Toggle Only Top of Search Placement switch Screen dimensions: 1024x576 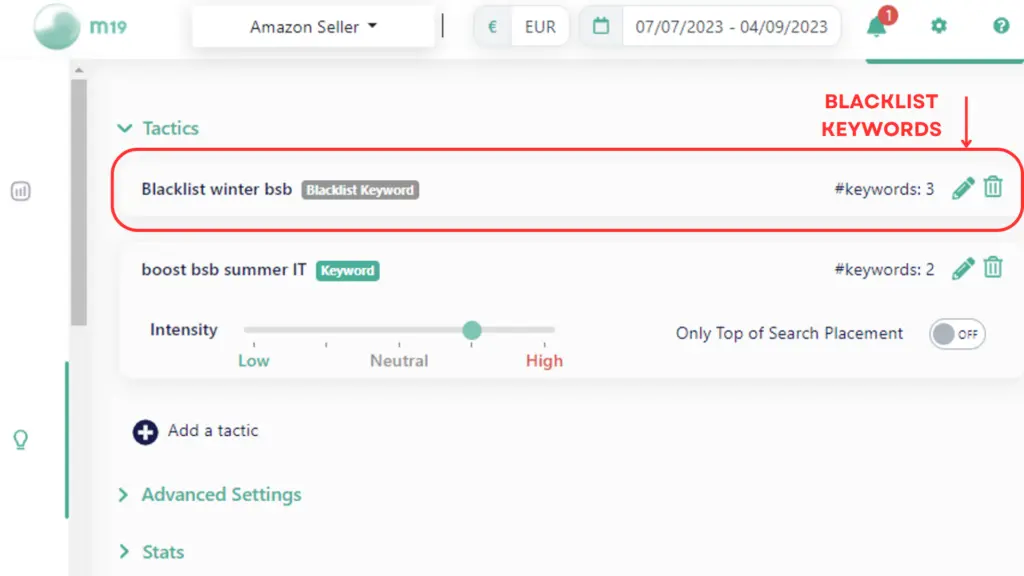[957, 334]
